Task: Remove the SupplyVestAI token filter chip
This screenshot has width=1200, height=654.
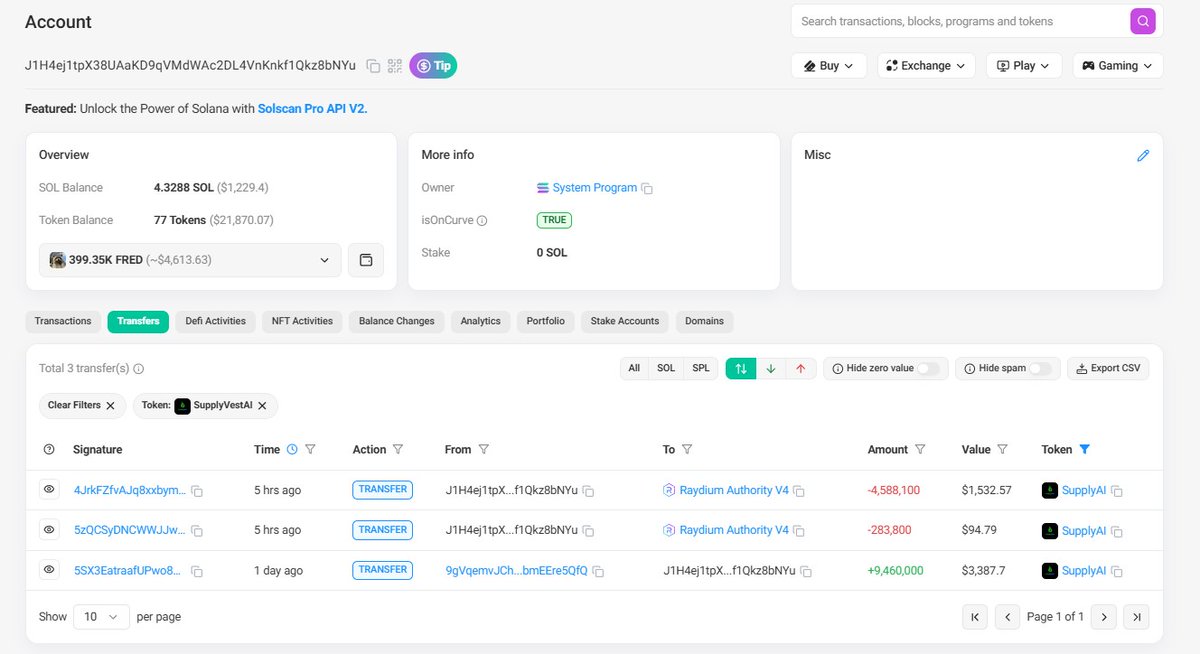Action: (x=262, y=406)
